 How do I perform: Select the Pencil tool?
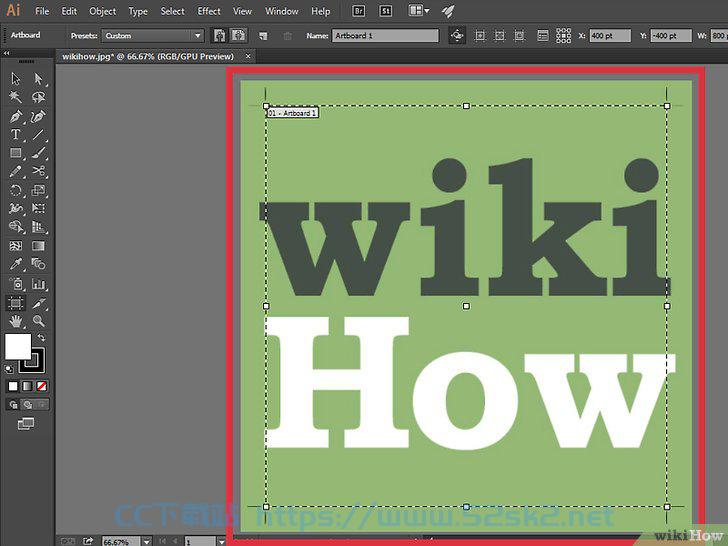click(16, 171)
